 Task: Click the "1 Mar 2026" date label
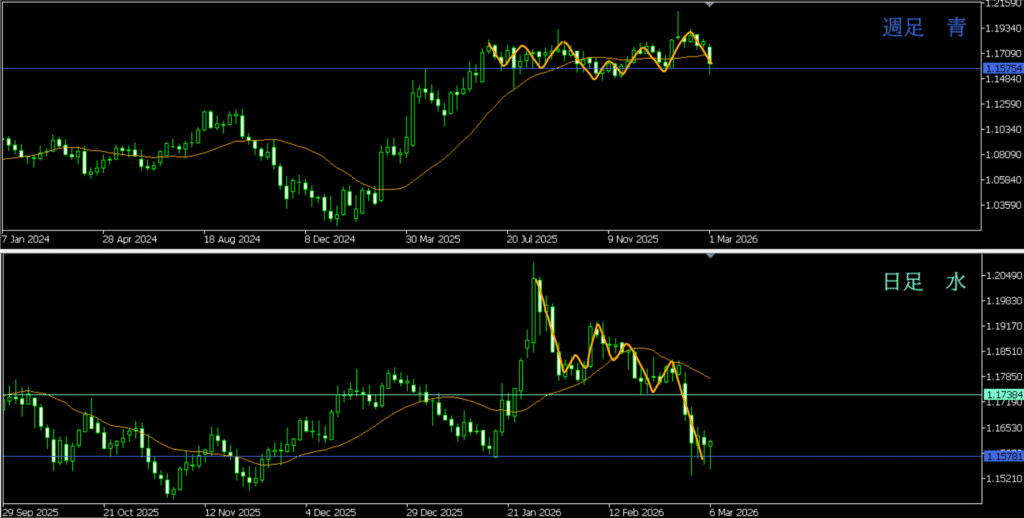coord(732,240)
